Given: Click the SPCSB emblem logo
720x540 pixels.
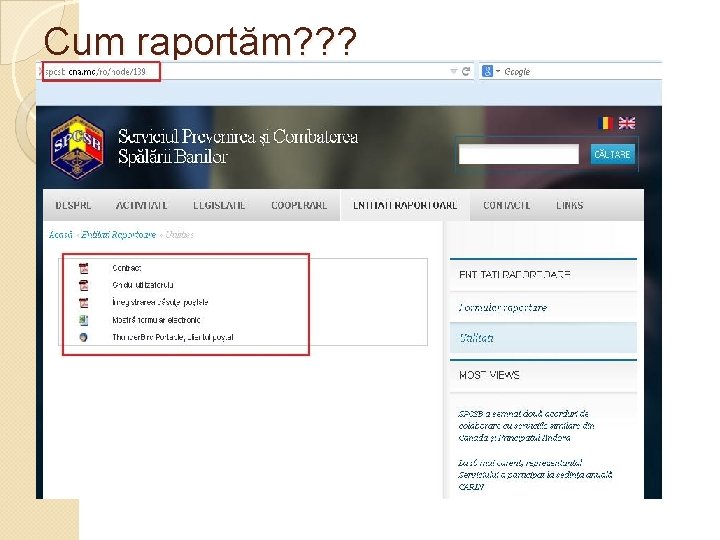Looking at the screenshot, I should 77,147.
